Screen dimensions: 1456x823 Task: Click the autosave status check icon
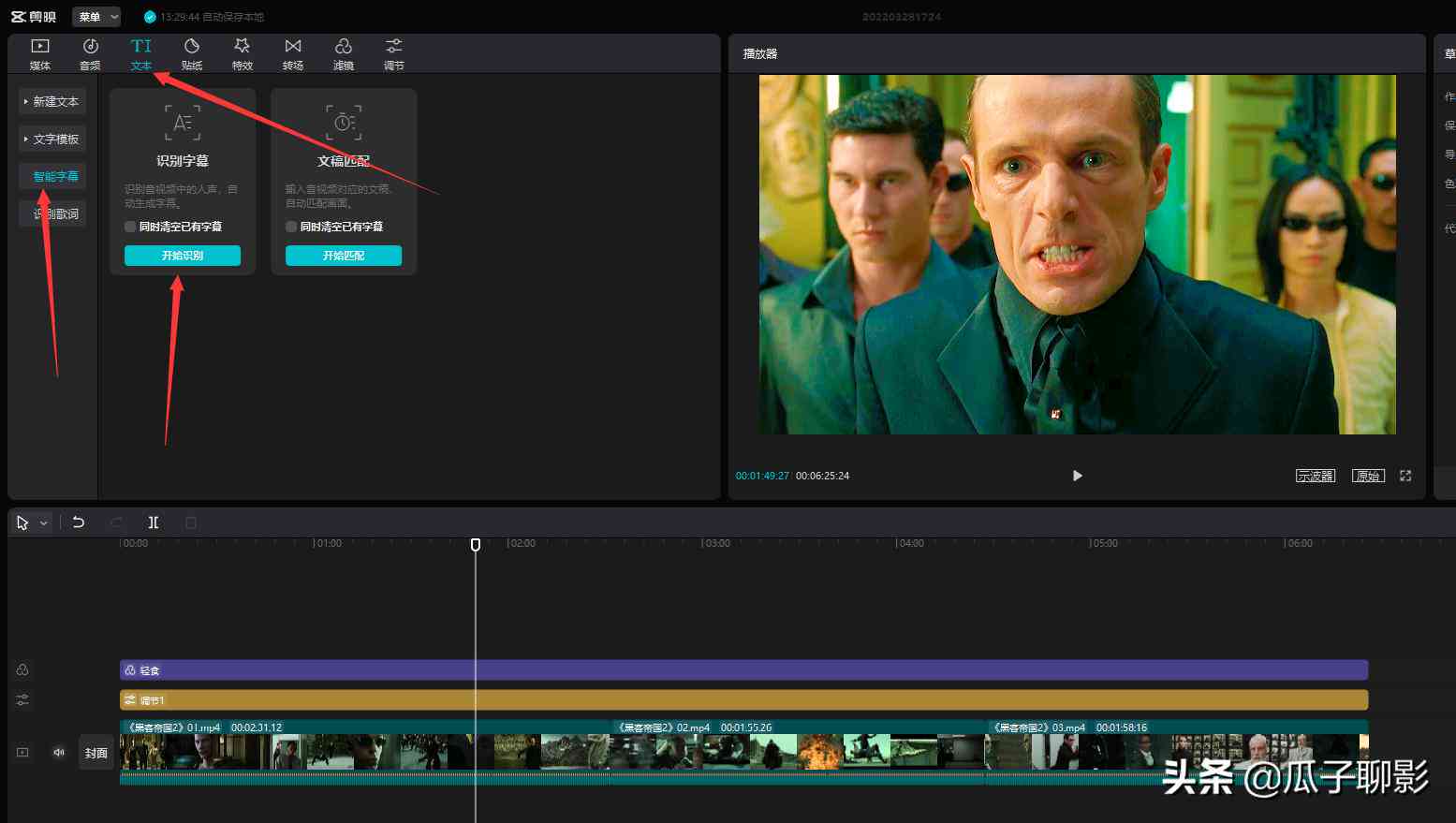[x=149, y=17]
